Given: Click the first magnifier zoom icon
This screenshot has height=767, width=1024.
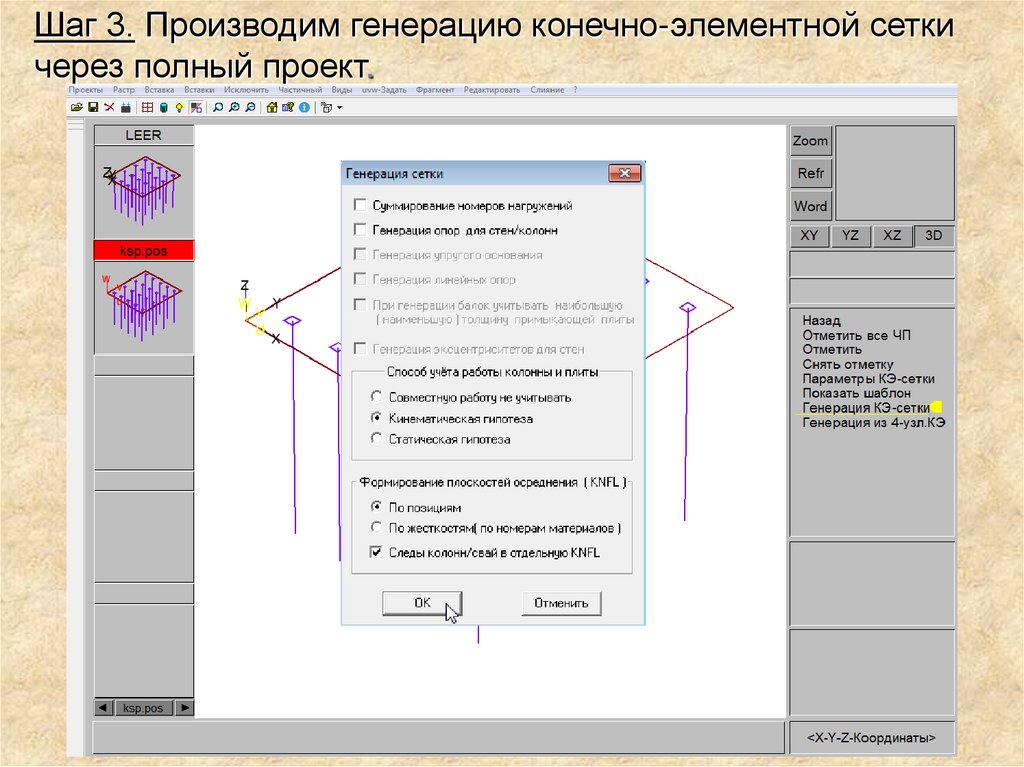Looking at the screenshot, I should [x=218, y=107].
